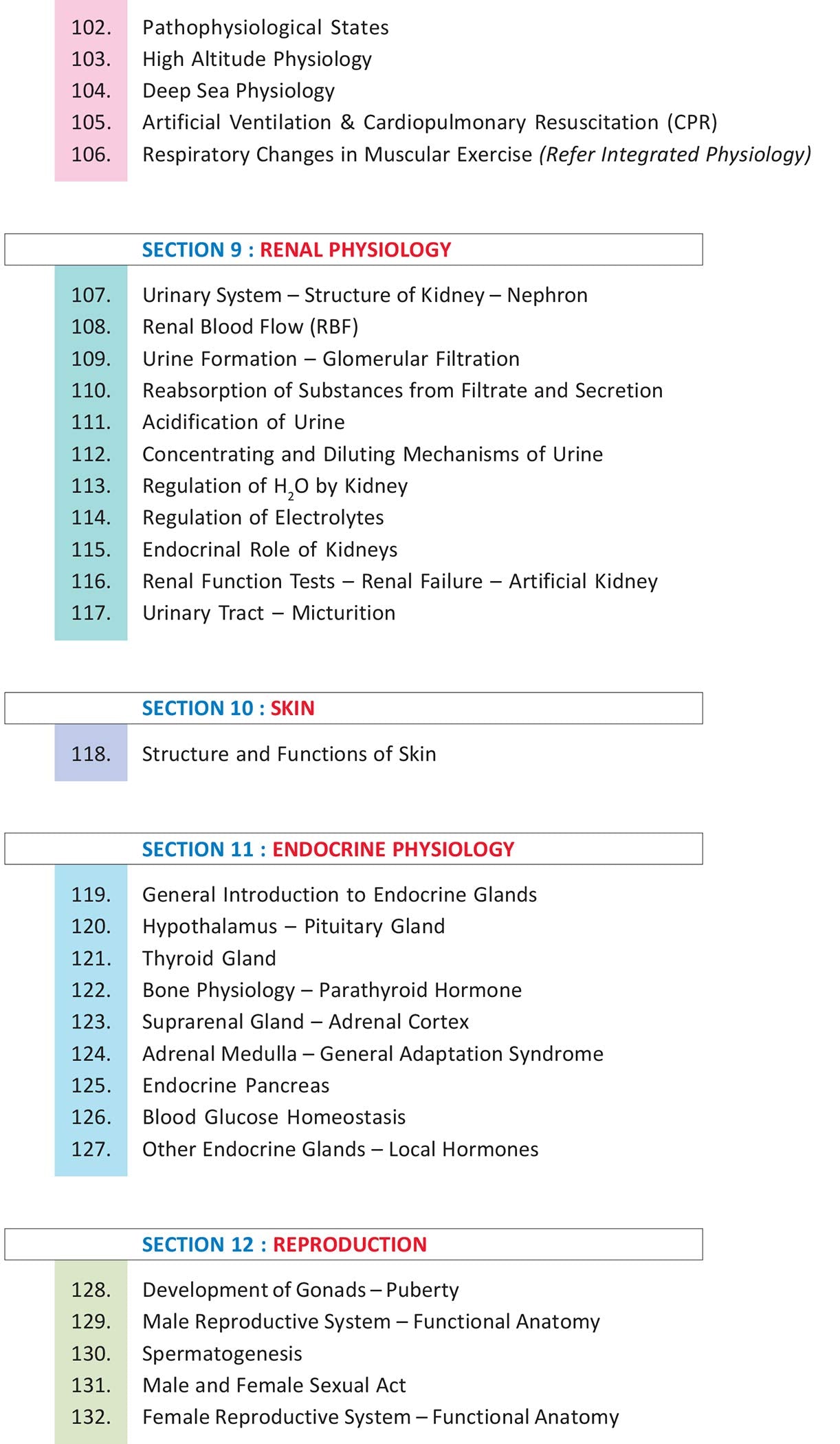Open the Section 9 Renal Physiology heading

pos(296,250)
